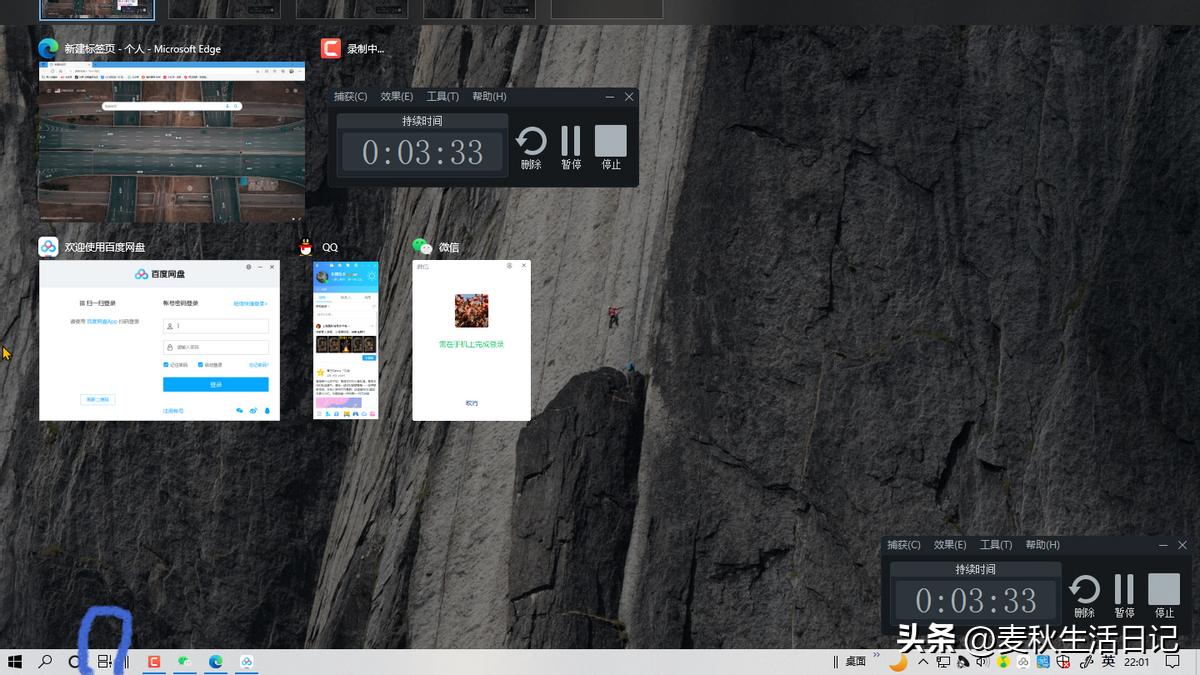Show hidden system tray icons
1200x675 pixels.
coord(922,662)
